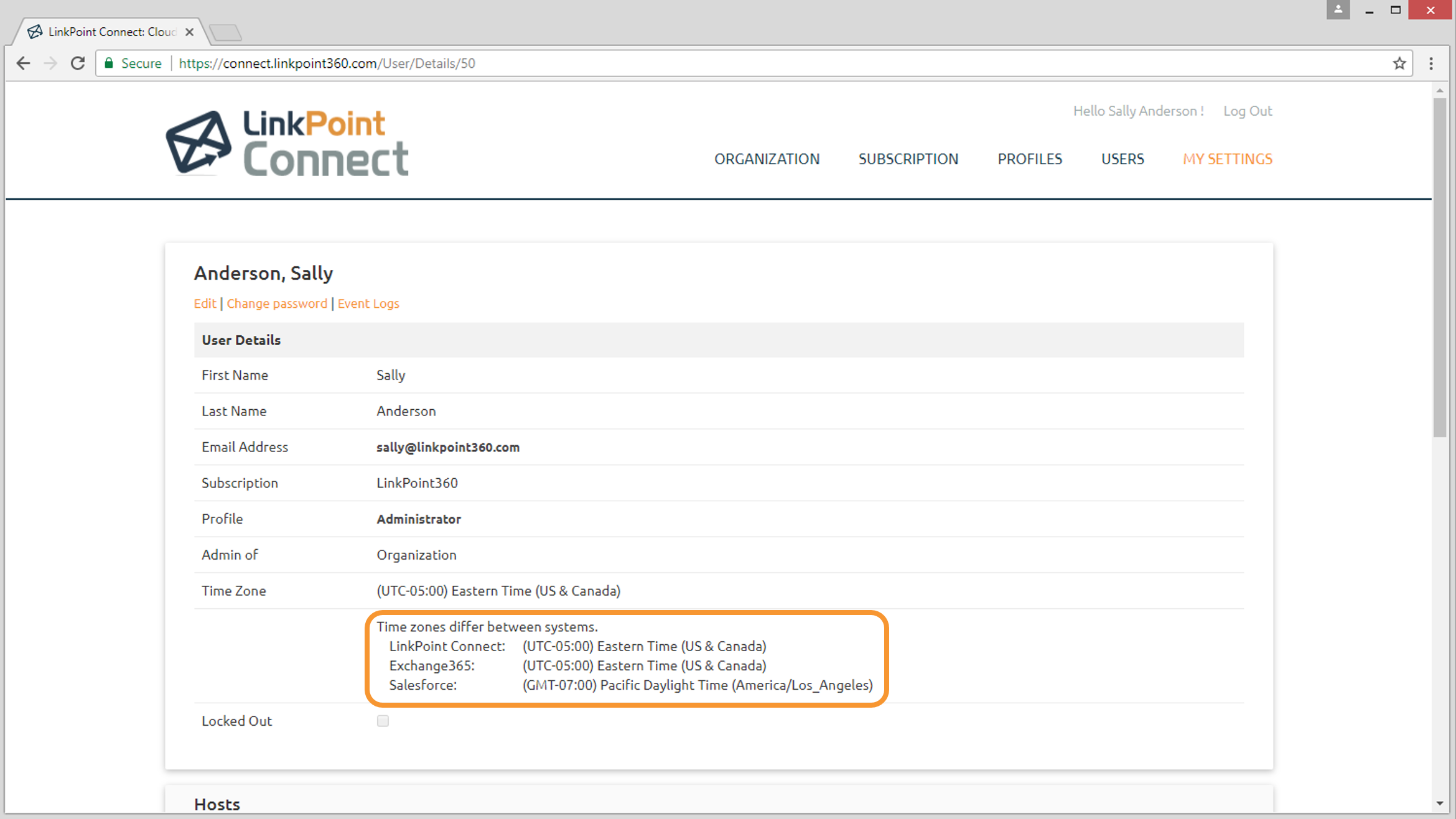The width and height of the screenshot is (1456, 819).
Task: Click the Exchange365 time zone line
Action: pos(577,665)
